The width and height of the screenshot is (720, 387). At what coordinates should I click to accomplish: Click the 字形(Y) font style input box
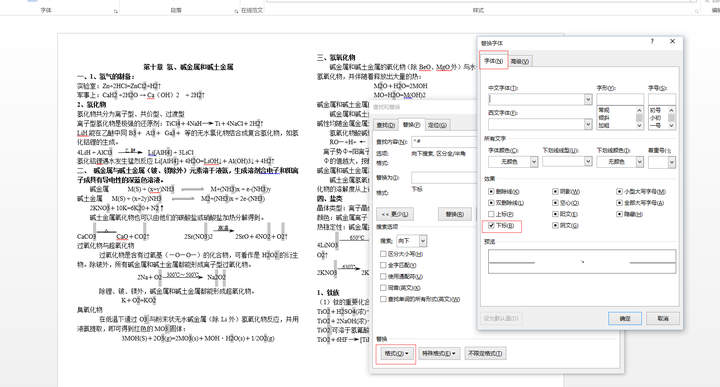coord(620,99)
